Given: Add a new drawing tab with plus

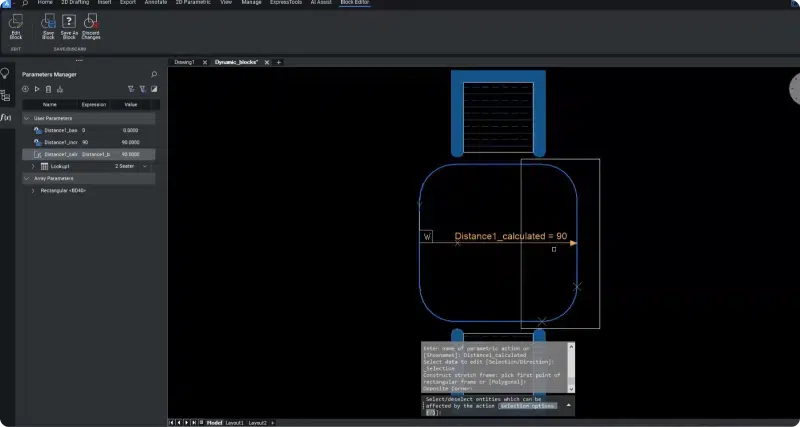Looking at the screenshot, I should point(279,62).
